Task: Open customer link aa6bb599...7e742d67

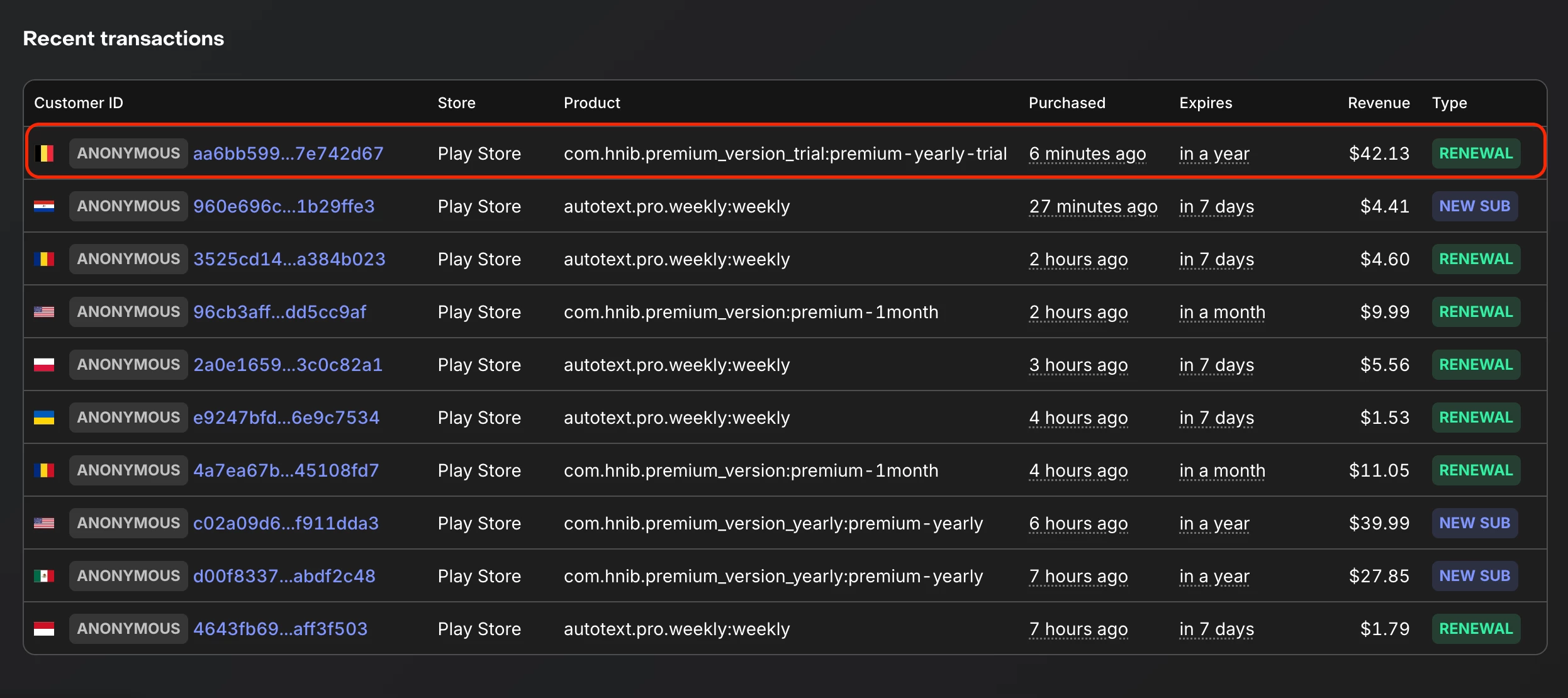Action: (288, 153)
